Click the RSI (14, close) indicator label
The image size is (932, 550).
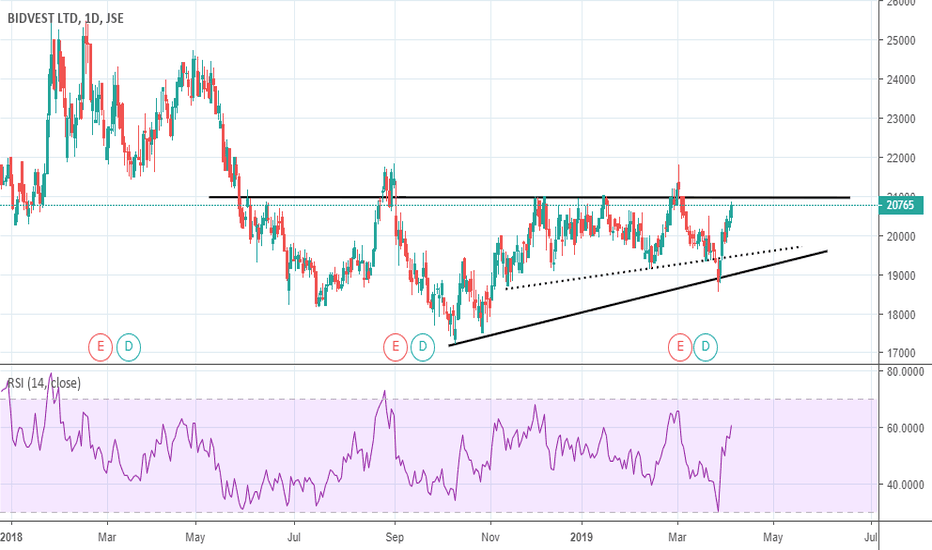[44, 384]
